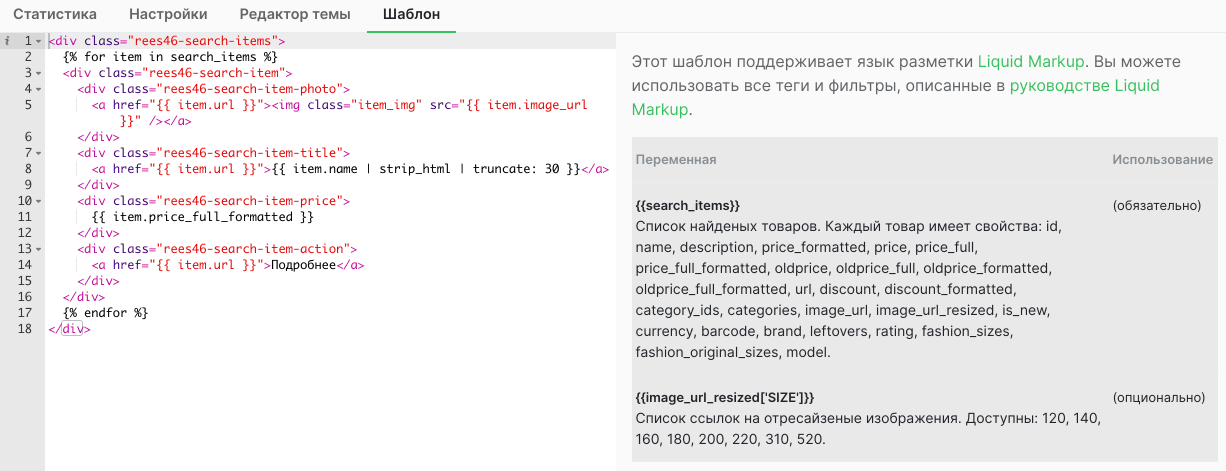Click line number 15 in the gutter

(25, 281)
